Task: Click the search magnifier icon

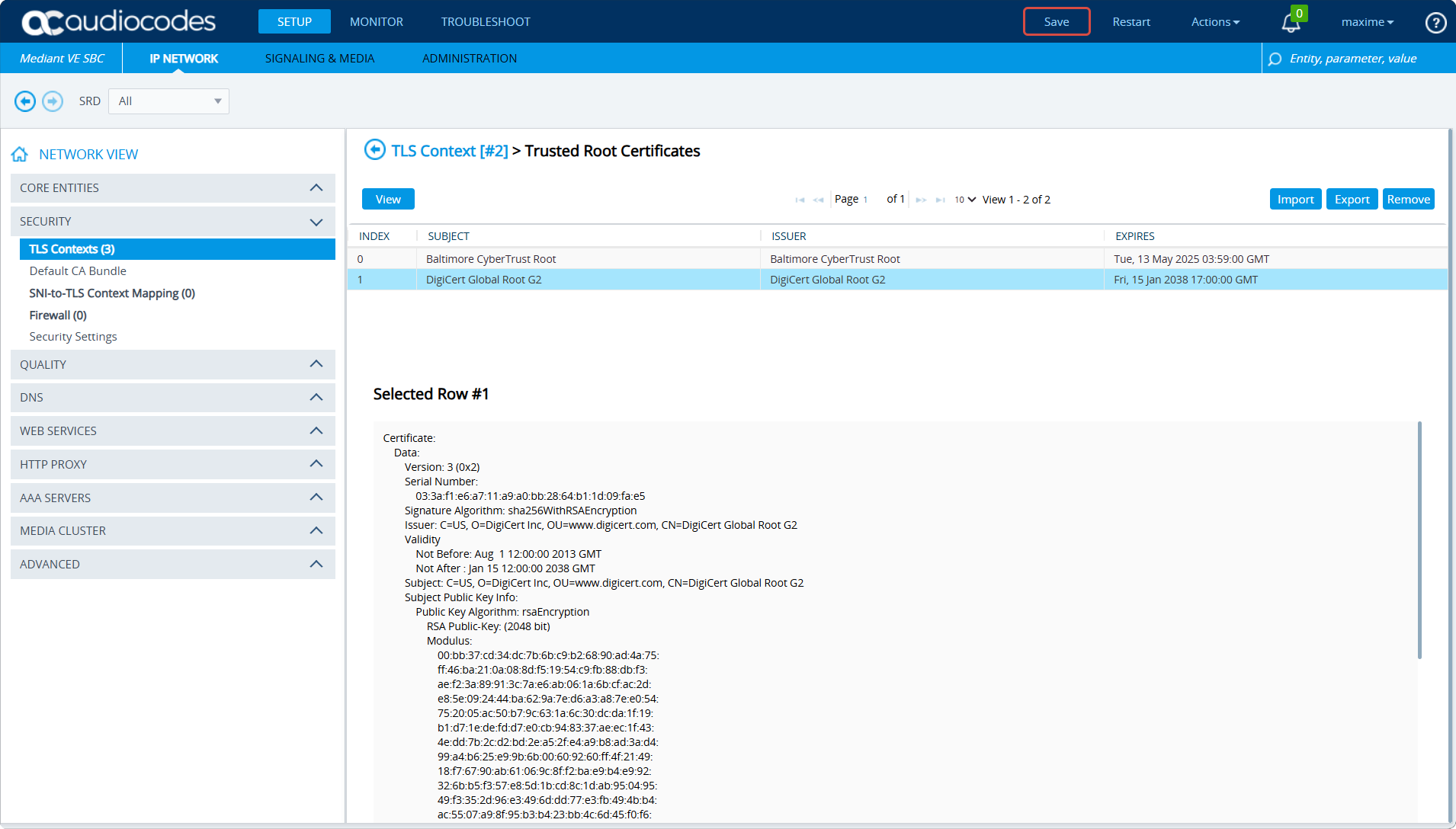Action: click(x=1275, y=59)
